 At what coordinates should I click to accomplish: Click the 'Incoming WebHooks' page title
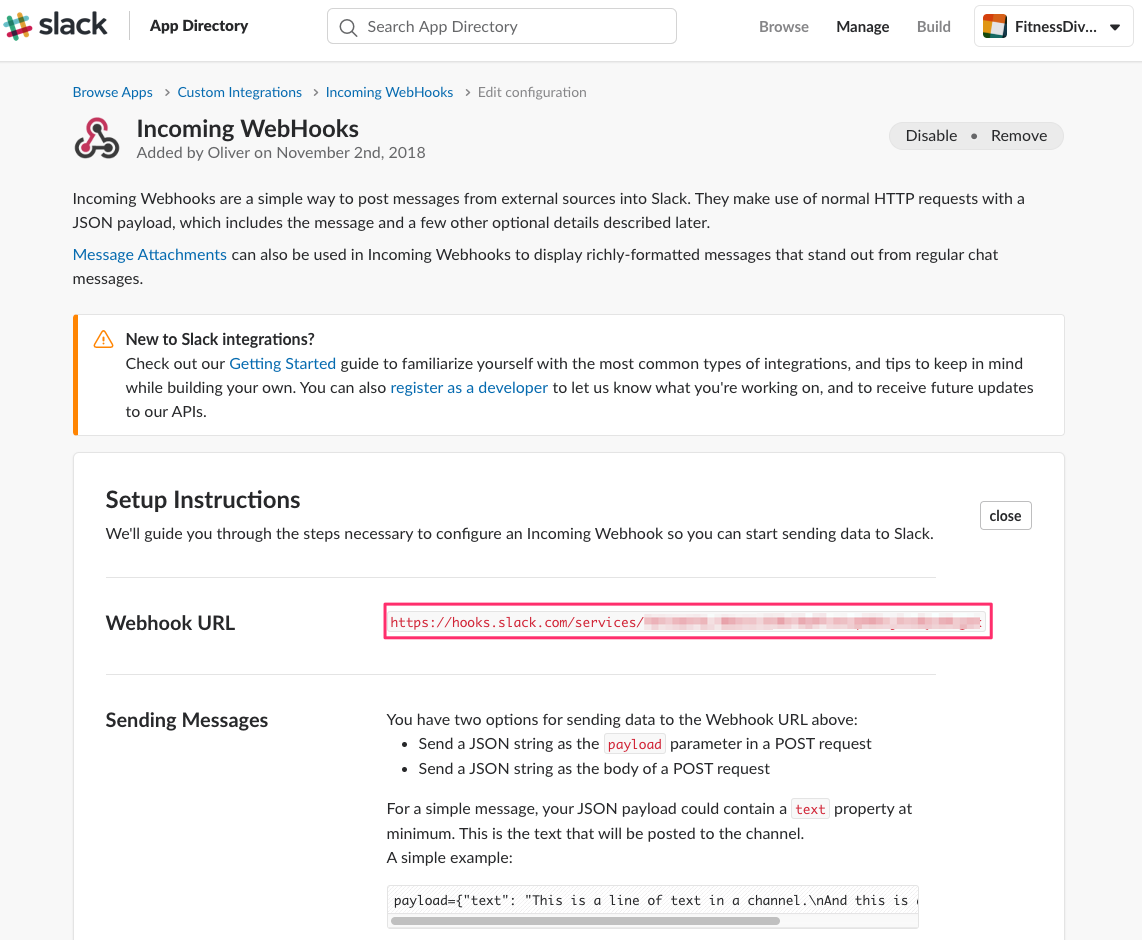point(248,129)
